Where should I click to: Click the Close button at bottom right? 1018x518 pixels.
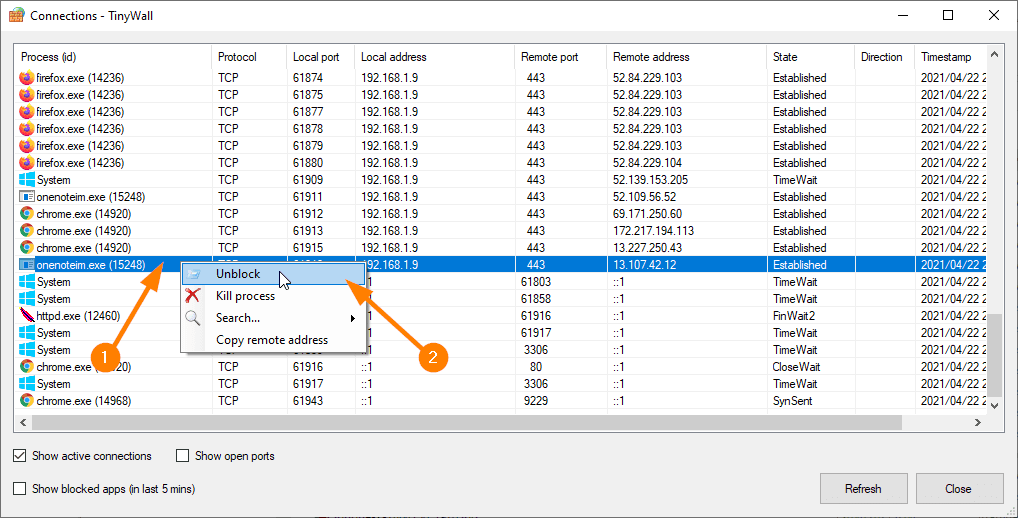[x=958, y=489]
